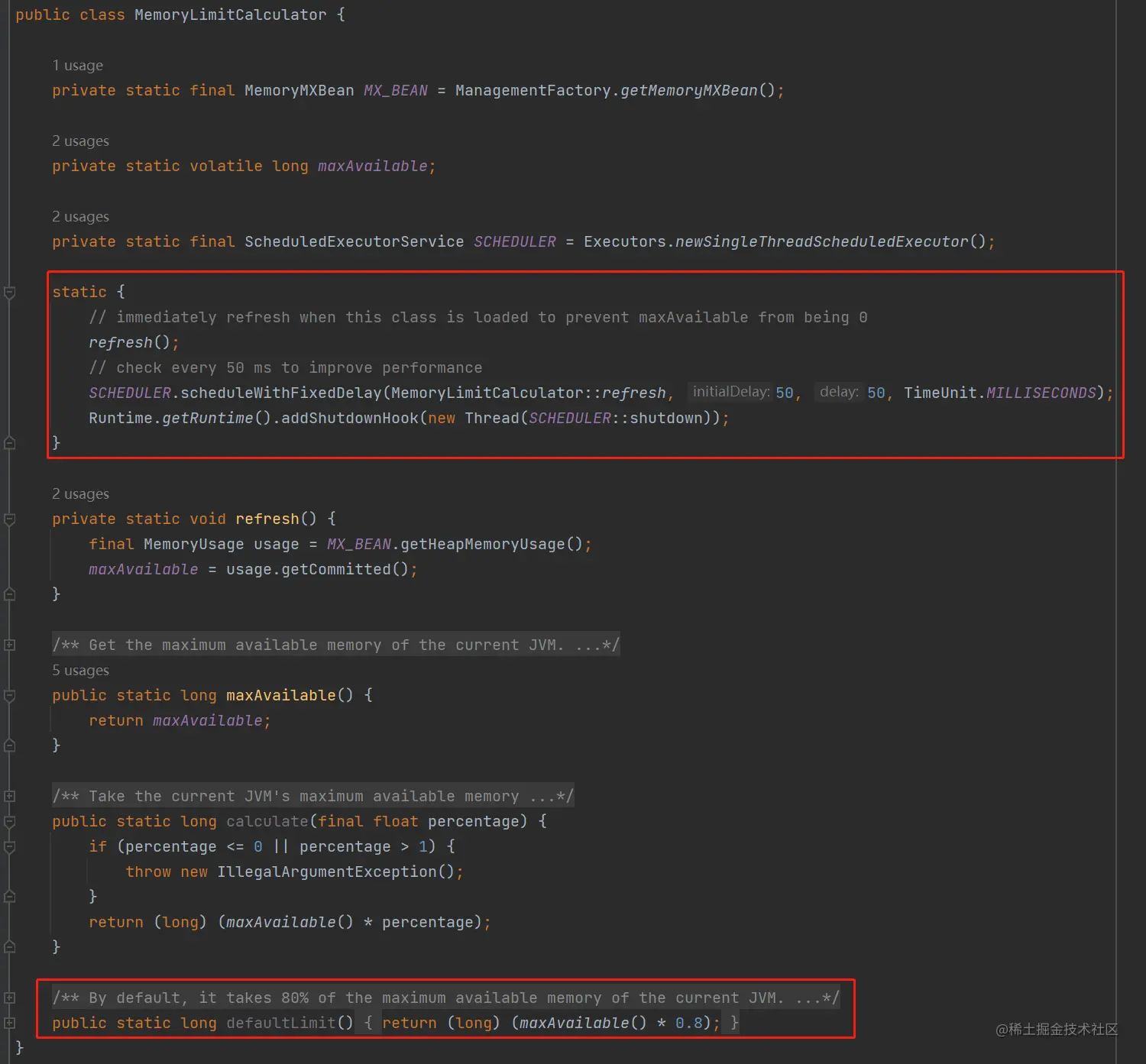Click 'ManagementFactory' class reference
This screenshot has height=1064, width=1146.
(533, 91)
